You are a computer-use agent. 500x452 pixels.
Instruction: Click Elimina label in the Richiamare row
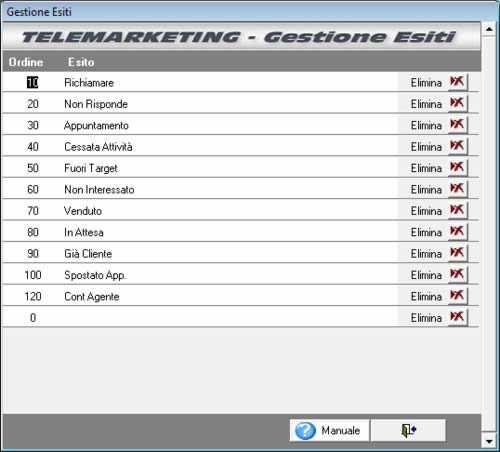426,83
